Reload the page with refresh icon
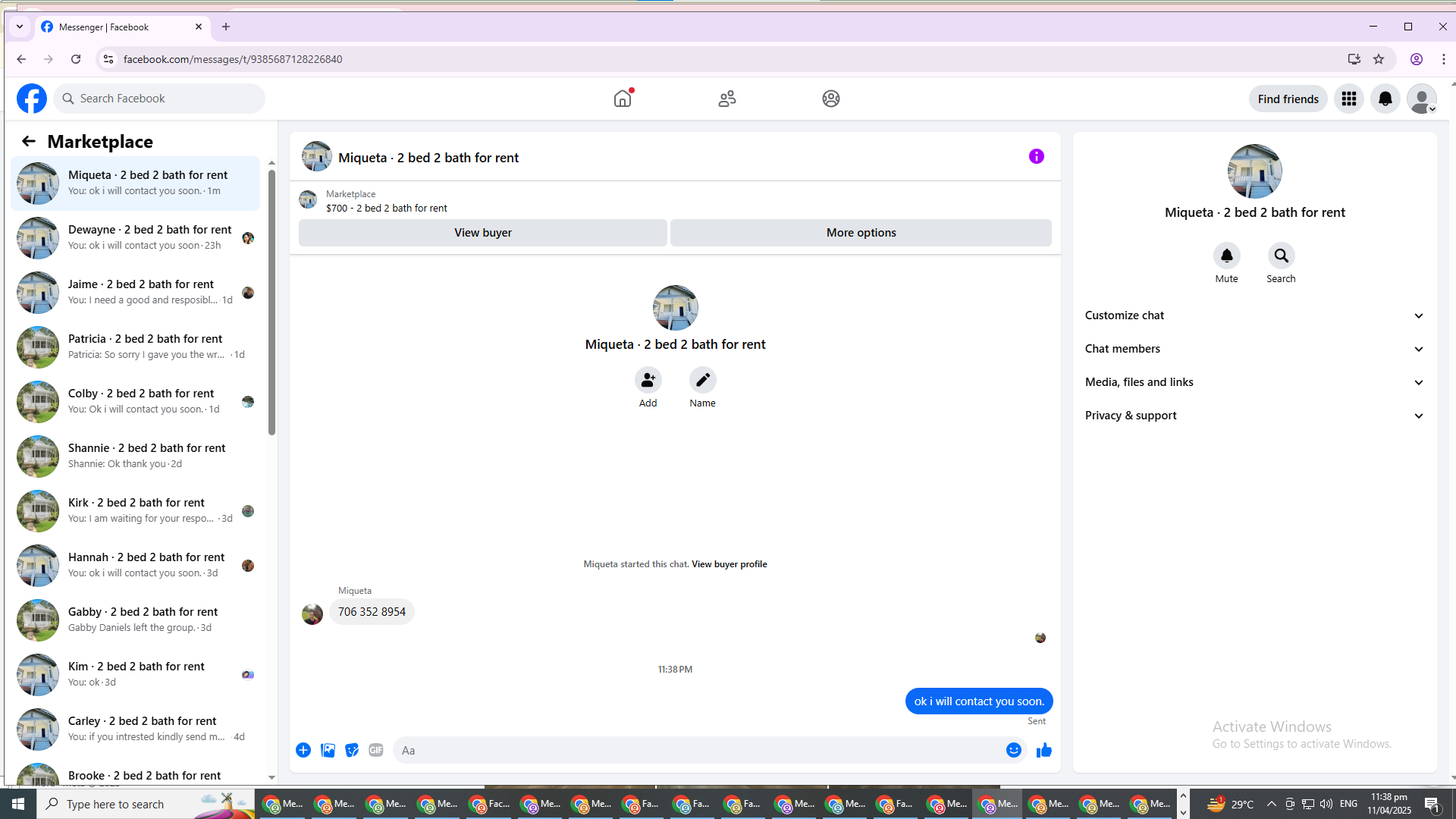This screenshot has height=819, width=1456. (x=76, y=59)
